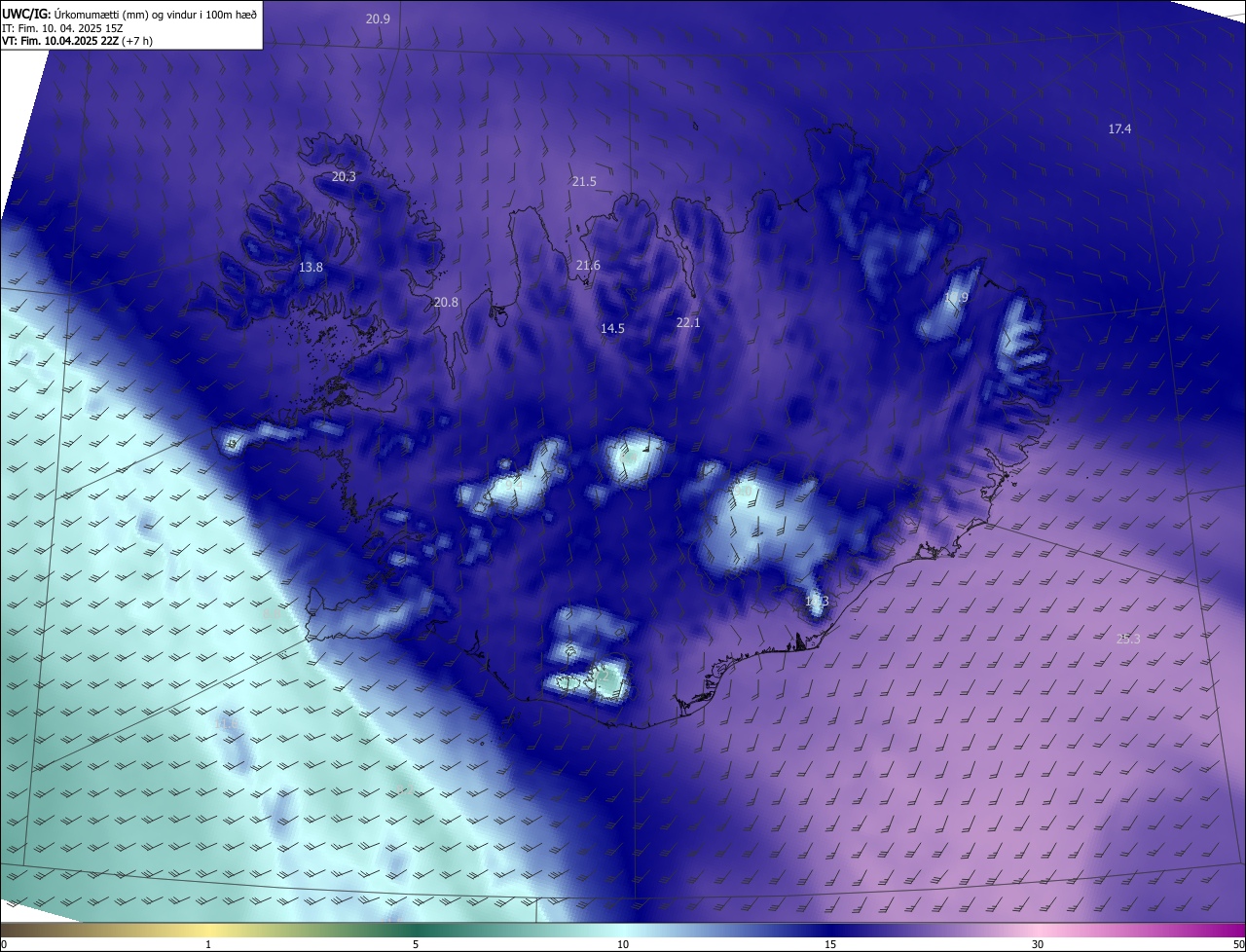Screen dimensions: 1246x952
Task: Click the 15 tick label on the color scale
Action: 830,944
